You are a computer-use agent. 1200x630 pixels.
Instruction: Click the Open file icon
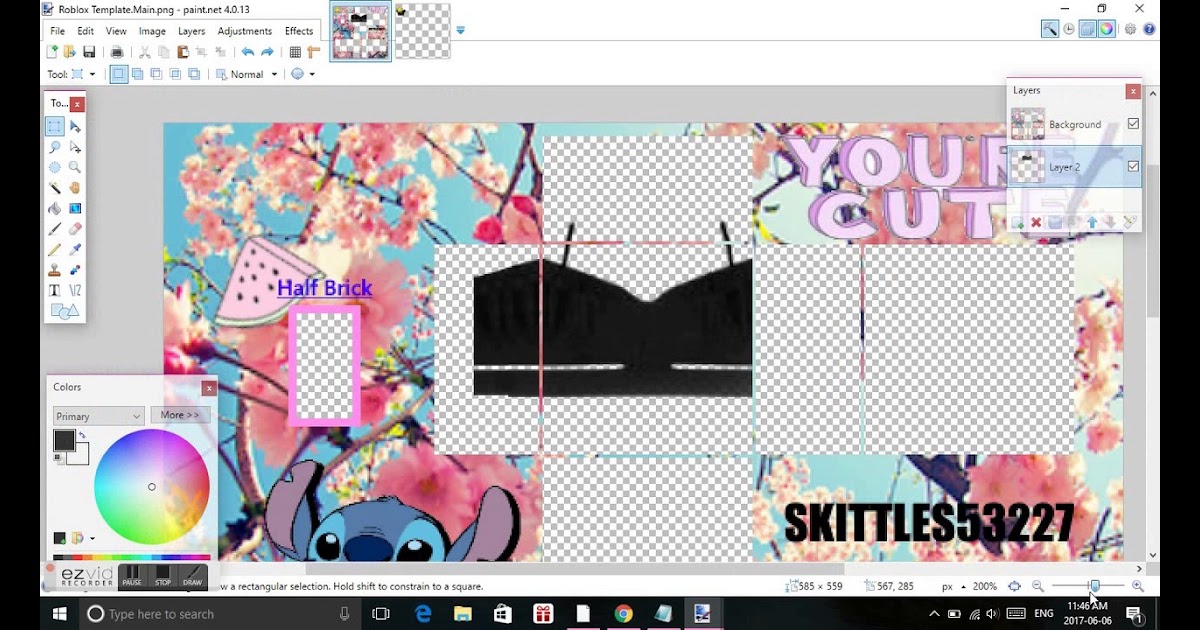tap(70, 52)
